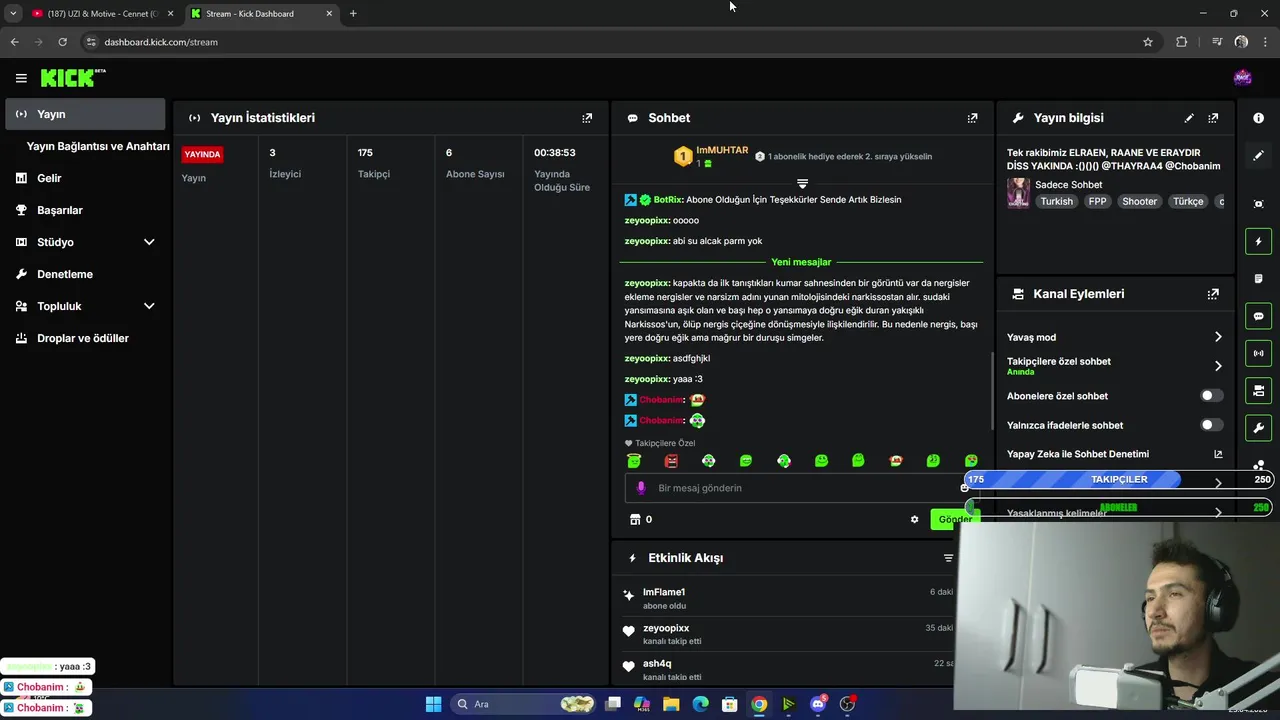This screenshot has height=720, width=1280.
Task: Reload the page in Chrome
Action: click(62, 42)
